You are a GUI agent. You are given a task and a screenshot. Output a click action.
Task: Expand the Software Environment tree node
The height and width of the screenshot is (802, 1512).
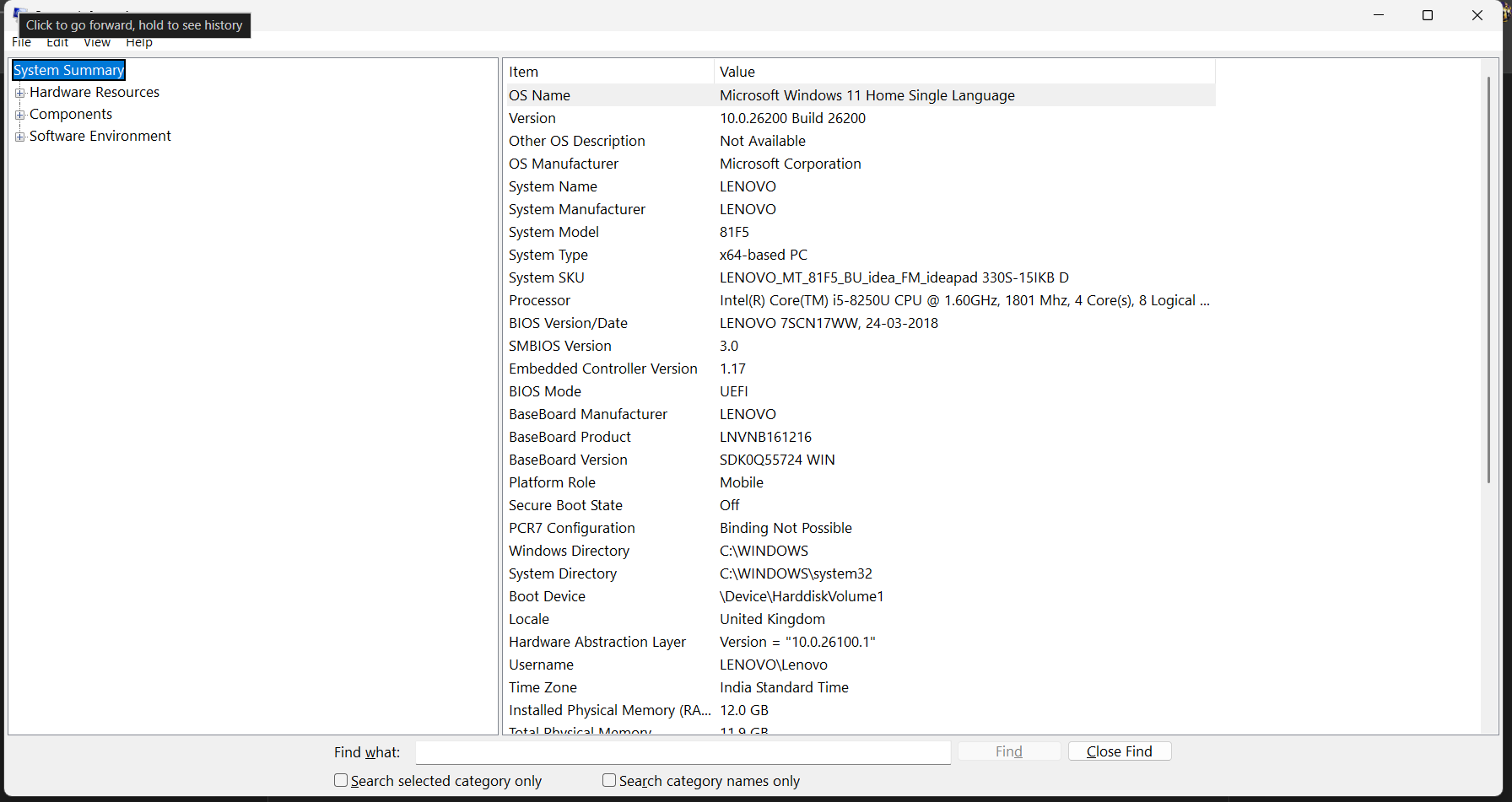[x=20, y=137]
